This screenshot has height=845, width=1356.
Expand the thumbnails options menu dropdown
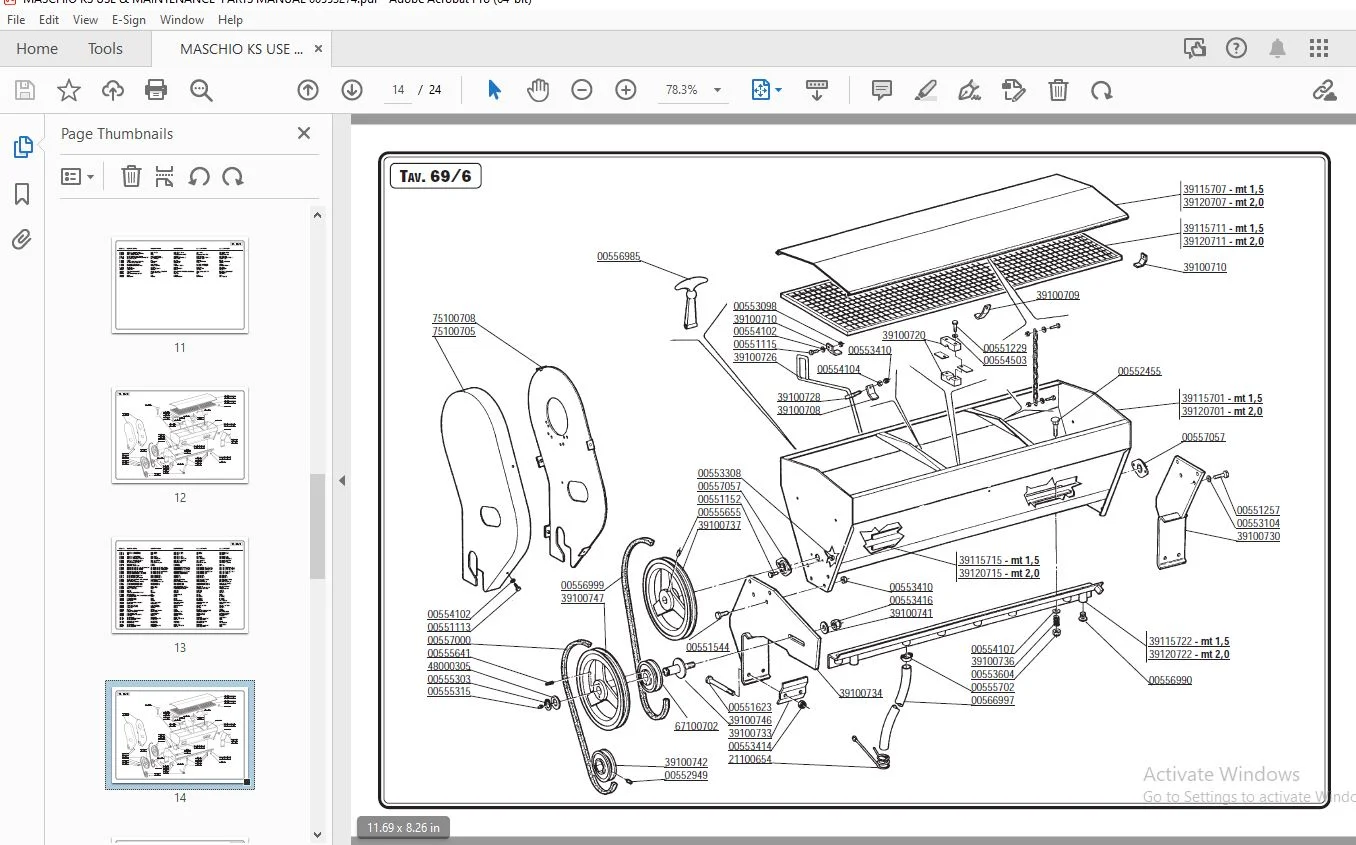pos(78,177)
